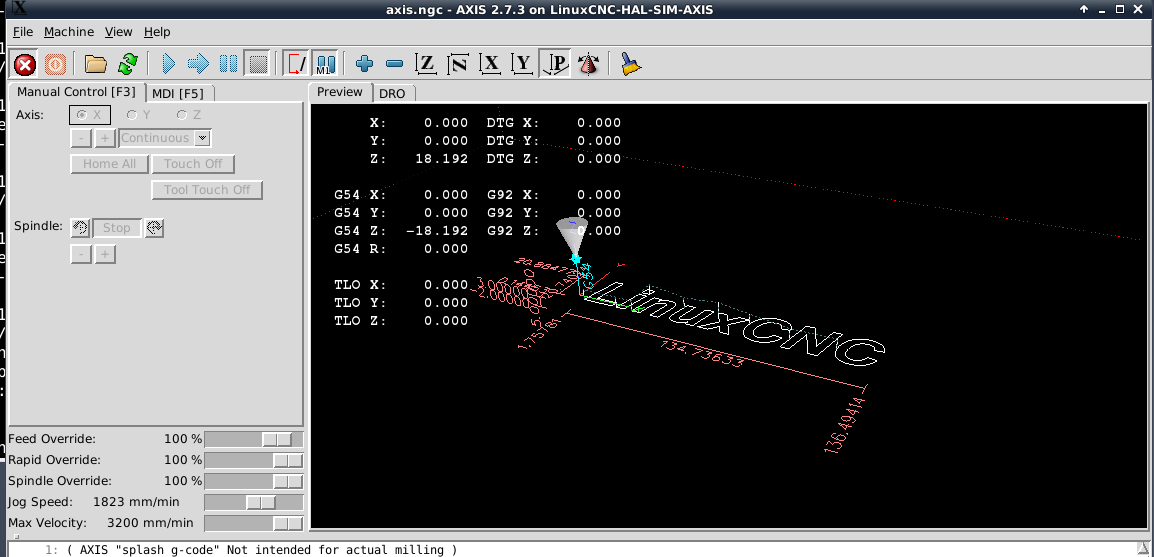Open the Continuous jog increment dropdown
The height and width of the screenshot is (557, 1154).
(166, 138)
